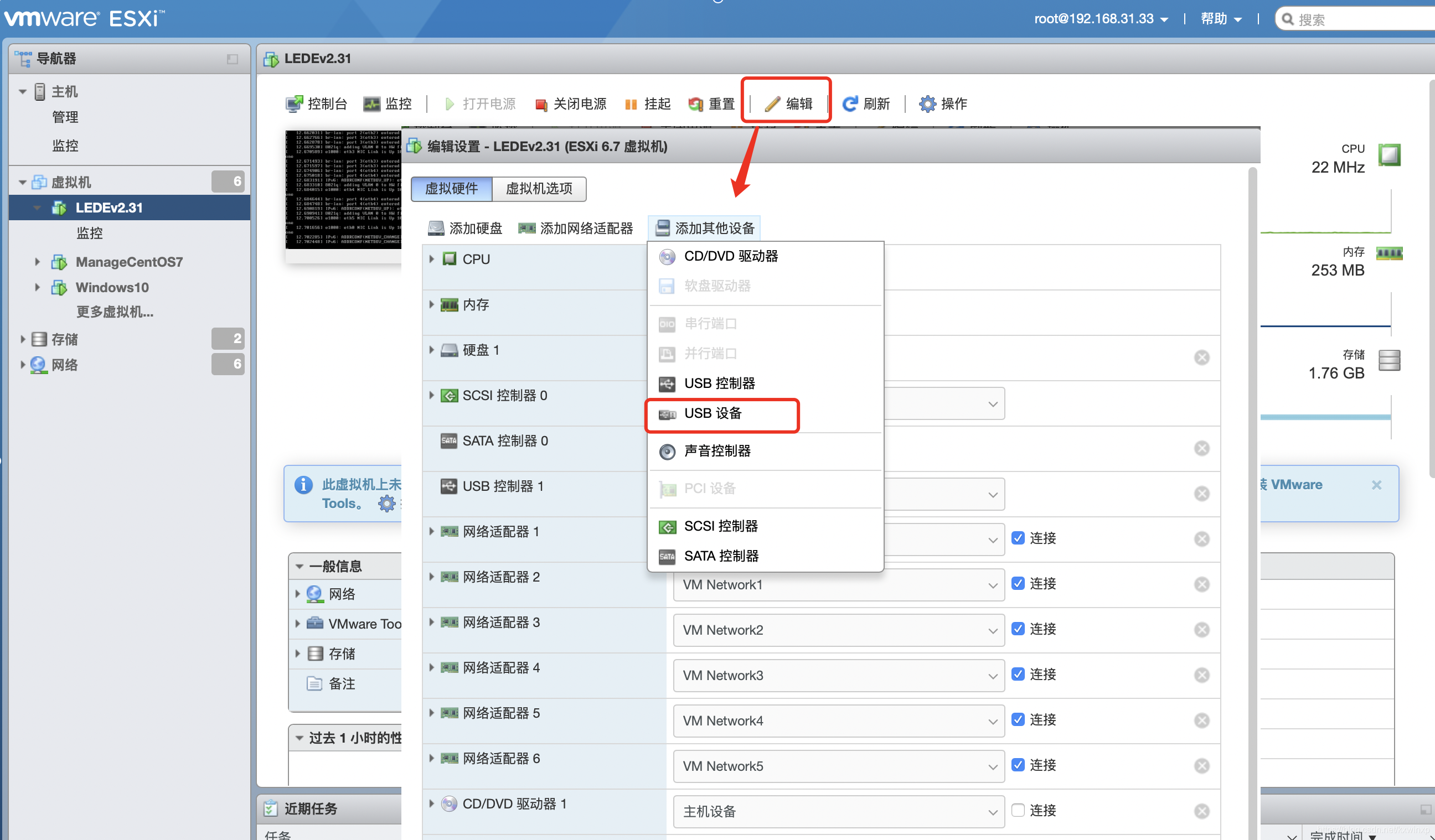1435x840 pixels.
Task: Expand the ManageCentOS7 tree item
Action: tap(37, 262)
